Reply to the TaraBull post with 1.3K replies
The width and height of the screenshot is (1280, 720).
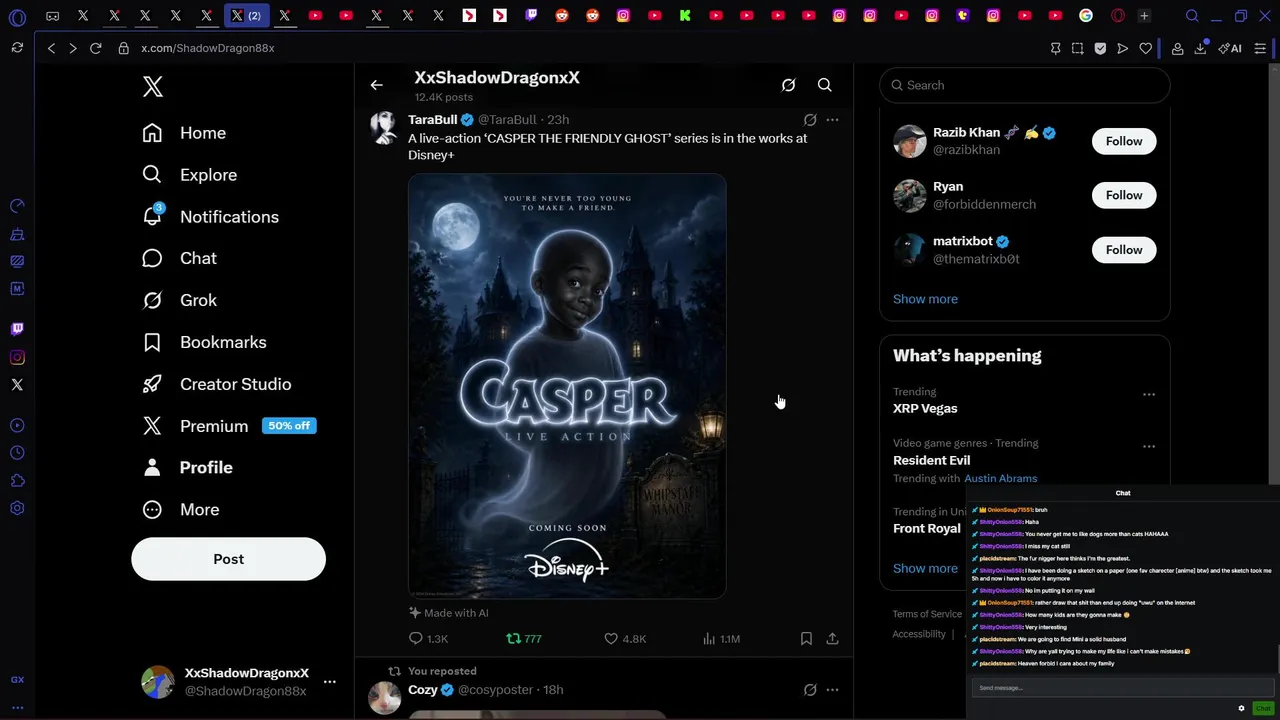[428, 638]
